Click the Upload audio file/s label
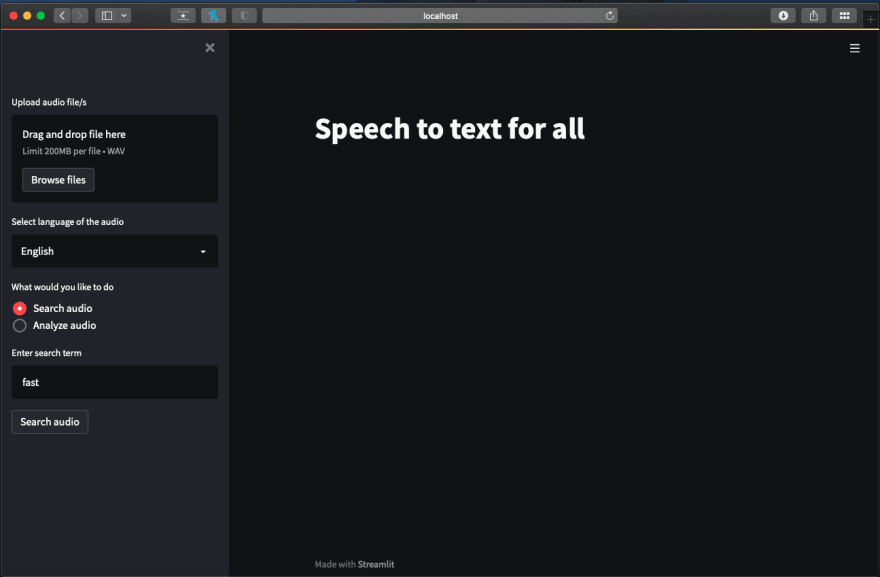Screen dimensions: 880x577 pyautogui.click(x=49, y=102)
